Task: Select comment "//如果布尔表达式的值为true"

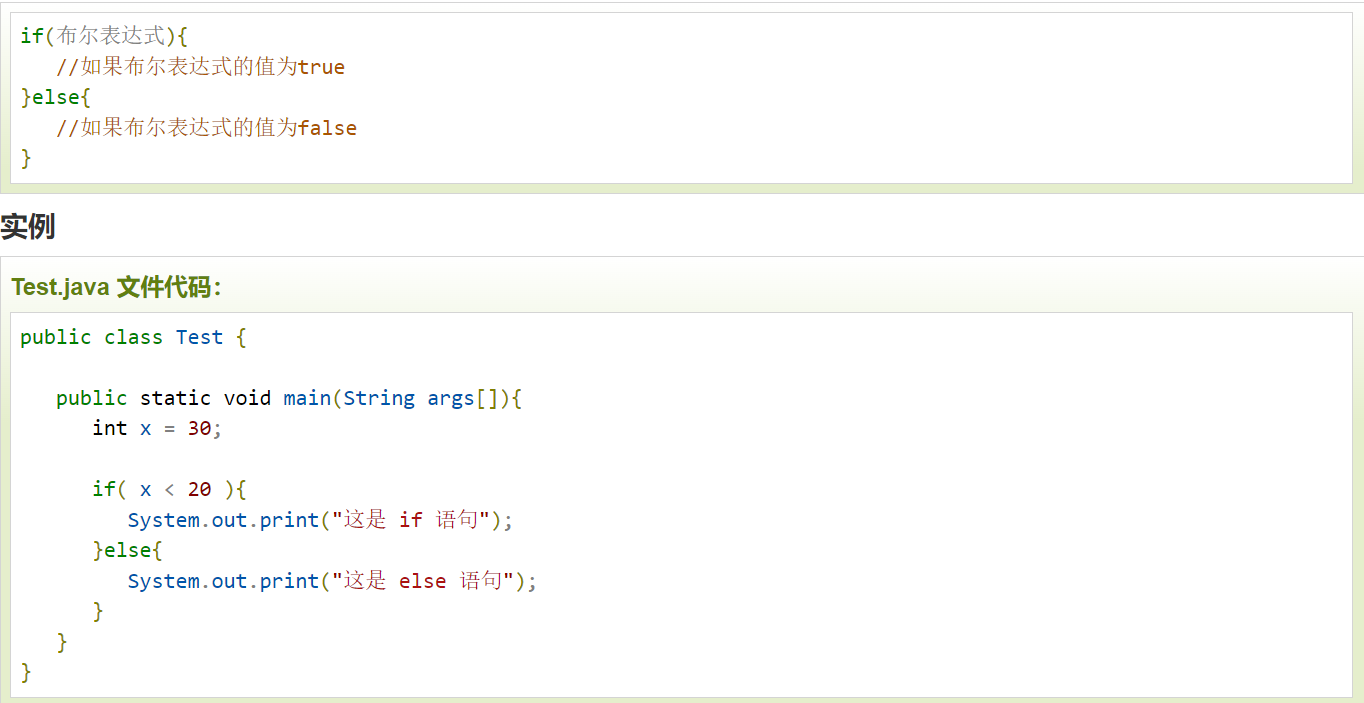Action: coord(200,67)
